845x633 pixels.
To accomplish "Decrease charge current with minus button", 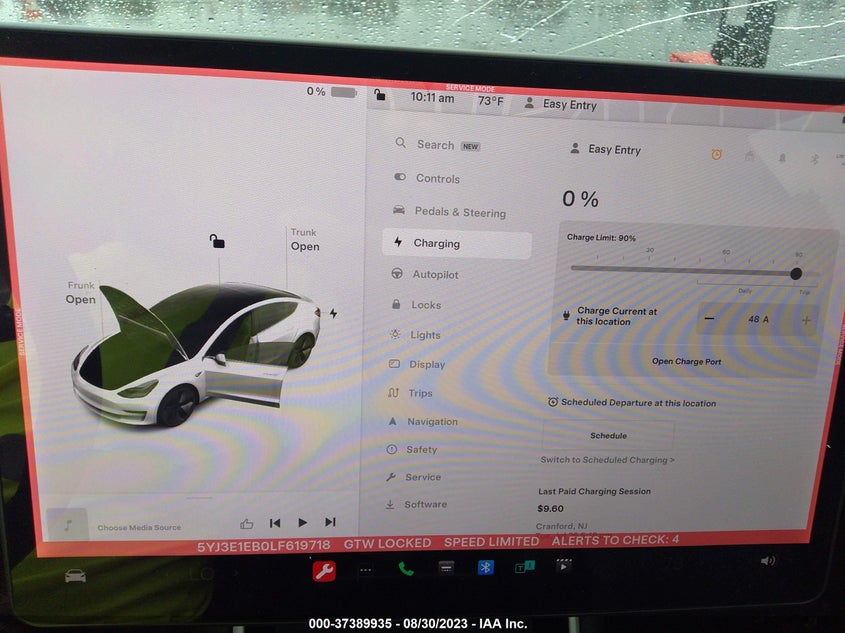I will point(709,319).
